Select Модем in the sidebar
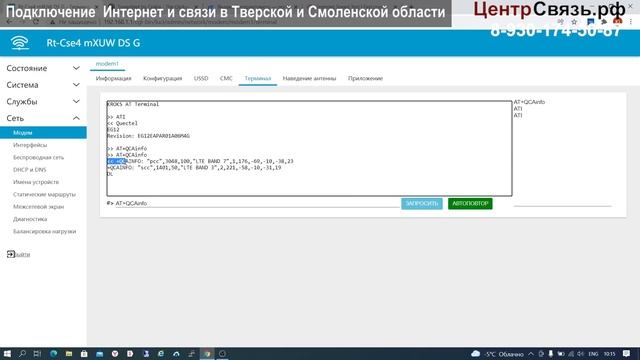The height and width of the screenshot is (360, 640). 43,133
